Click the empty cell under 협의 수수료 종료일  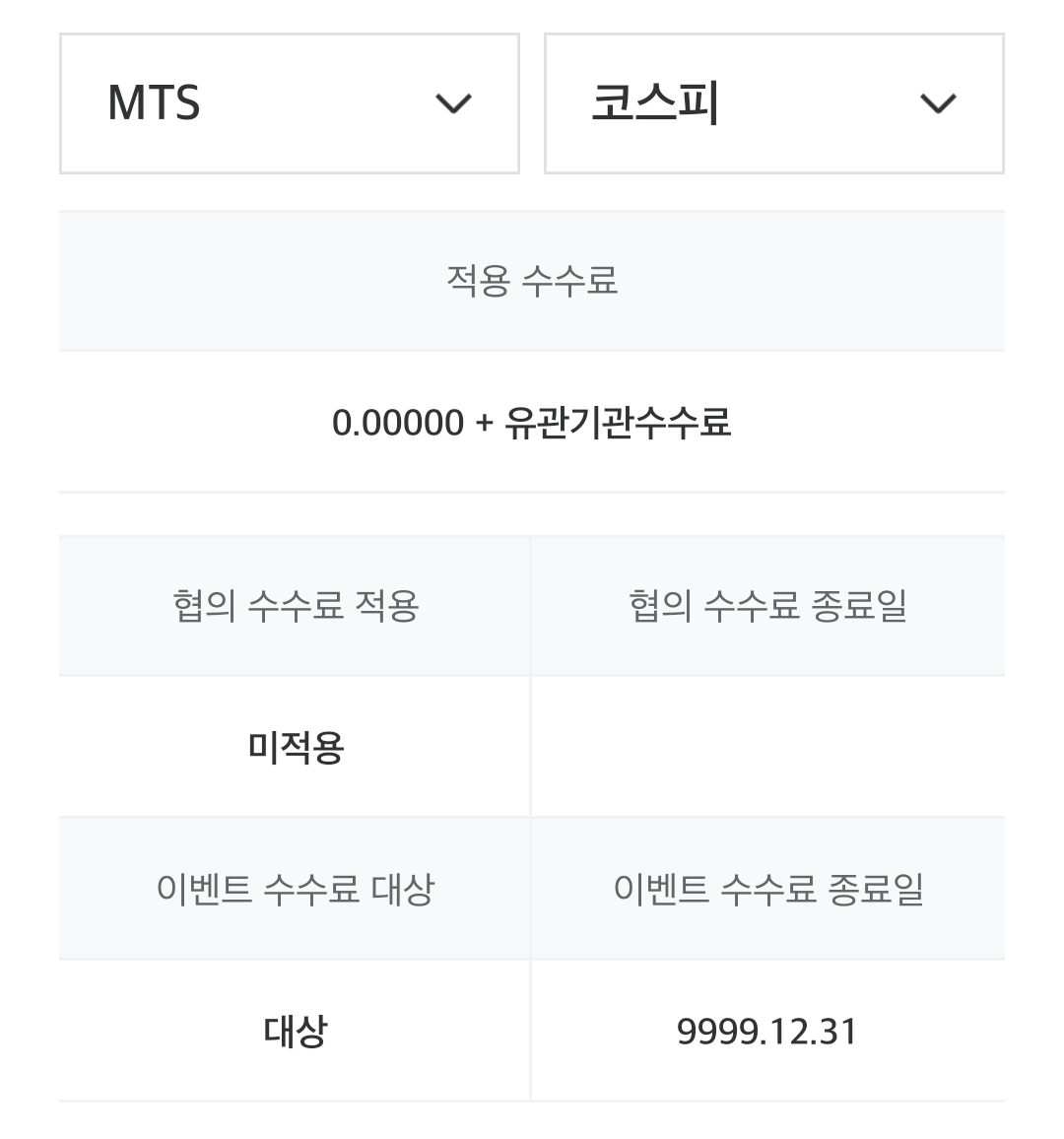tap(767, 748)
